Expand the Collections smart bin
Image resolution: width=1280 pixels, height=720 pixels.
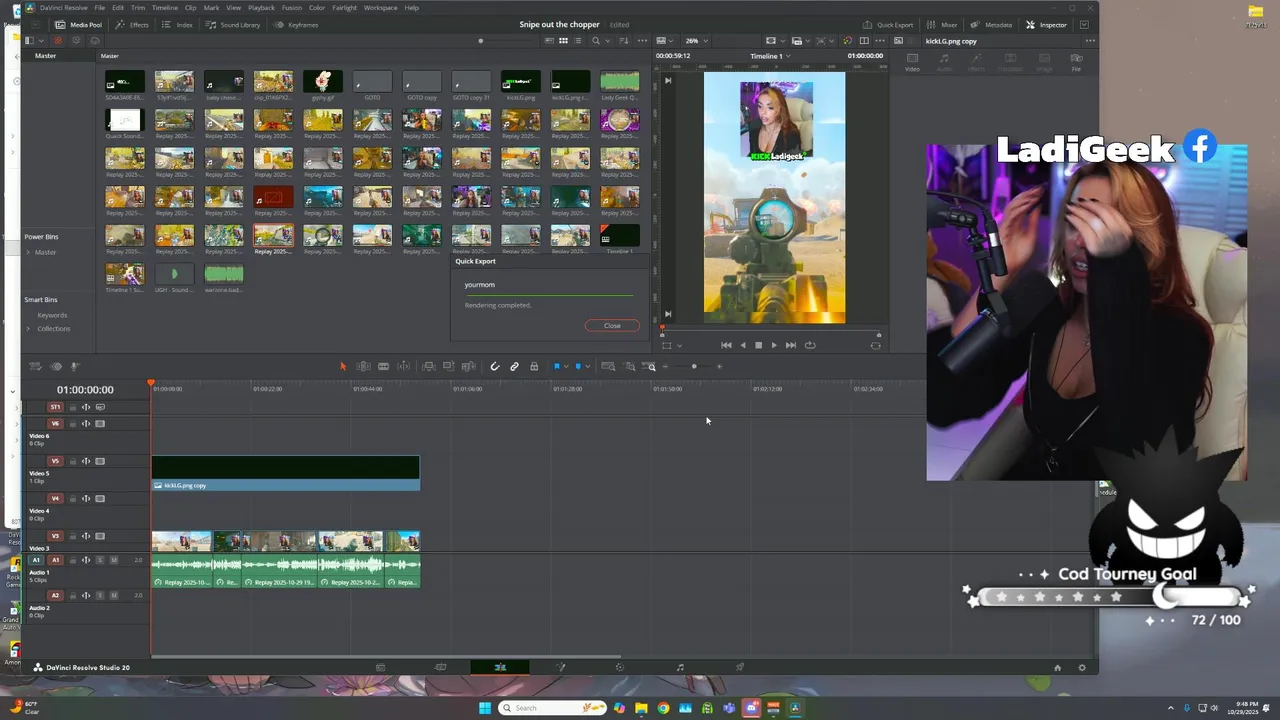(x=29, y=329)
